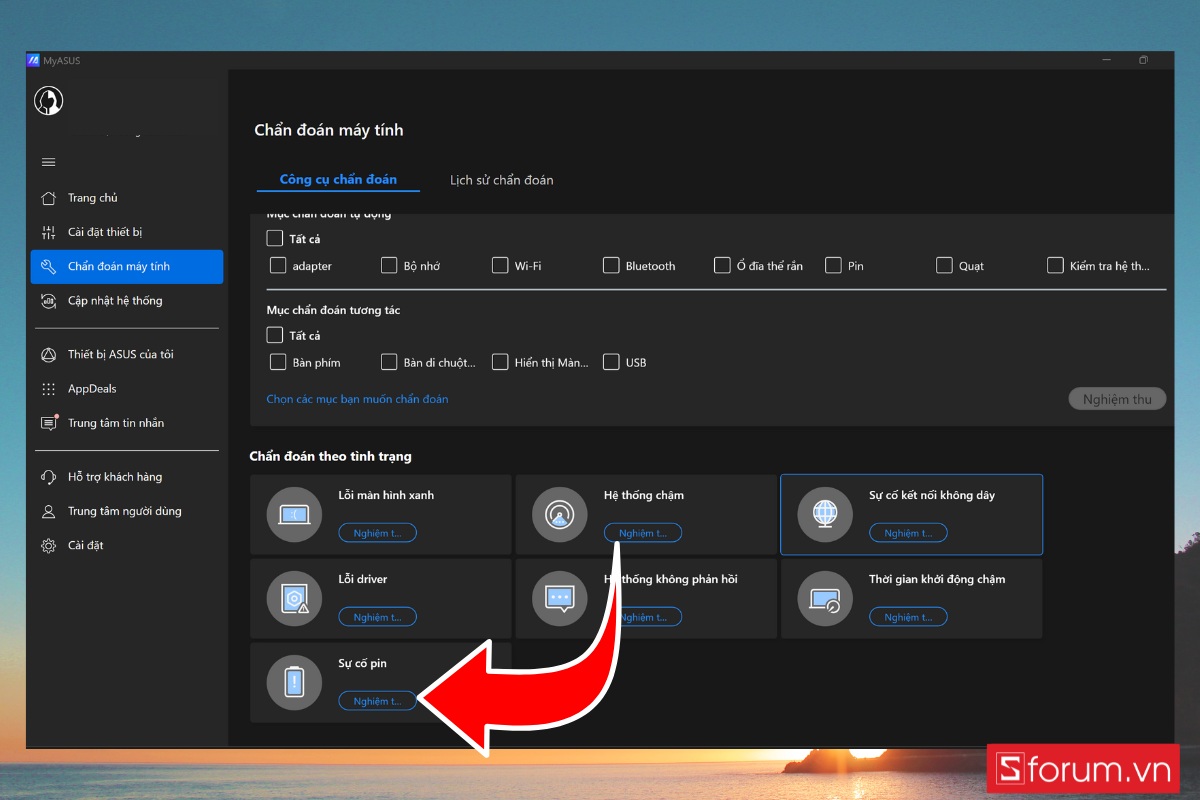This screenshot has width=1200, height=800.
Task: Run test for Lỗi màn hình xanh
Action: pos(377,533)
